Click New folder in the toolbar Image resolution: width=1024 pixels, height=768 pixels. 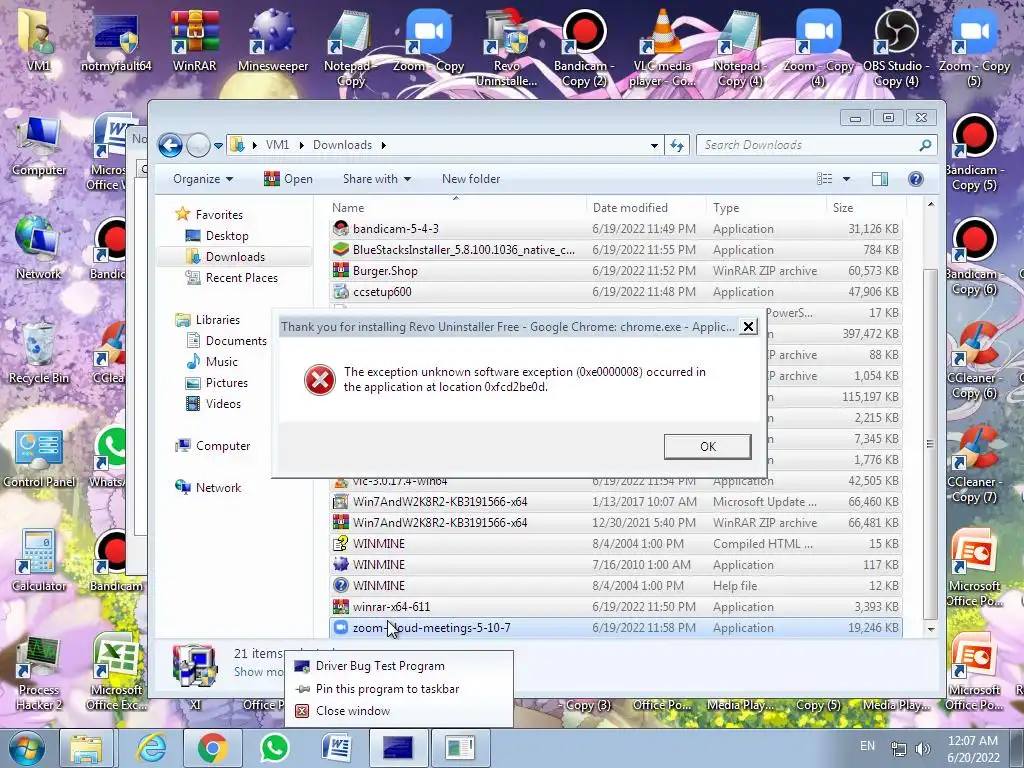click(x=471, y=179)
